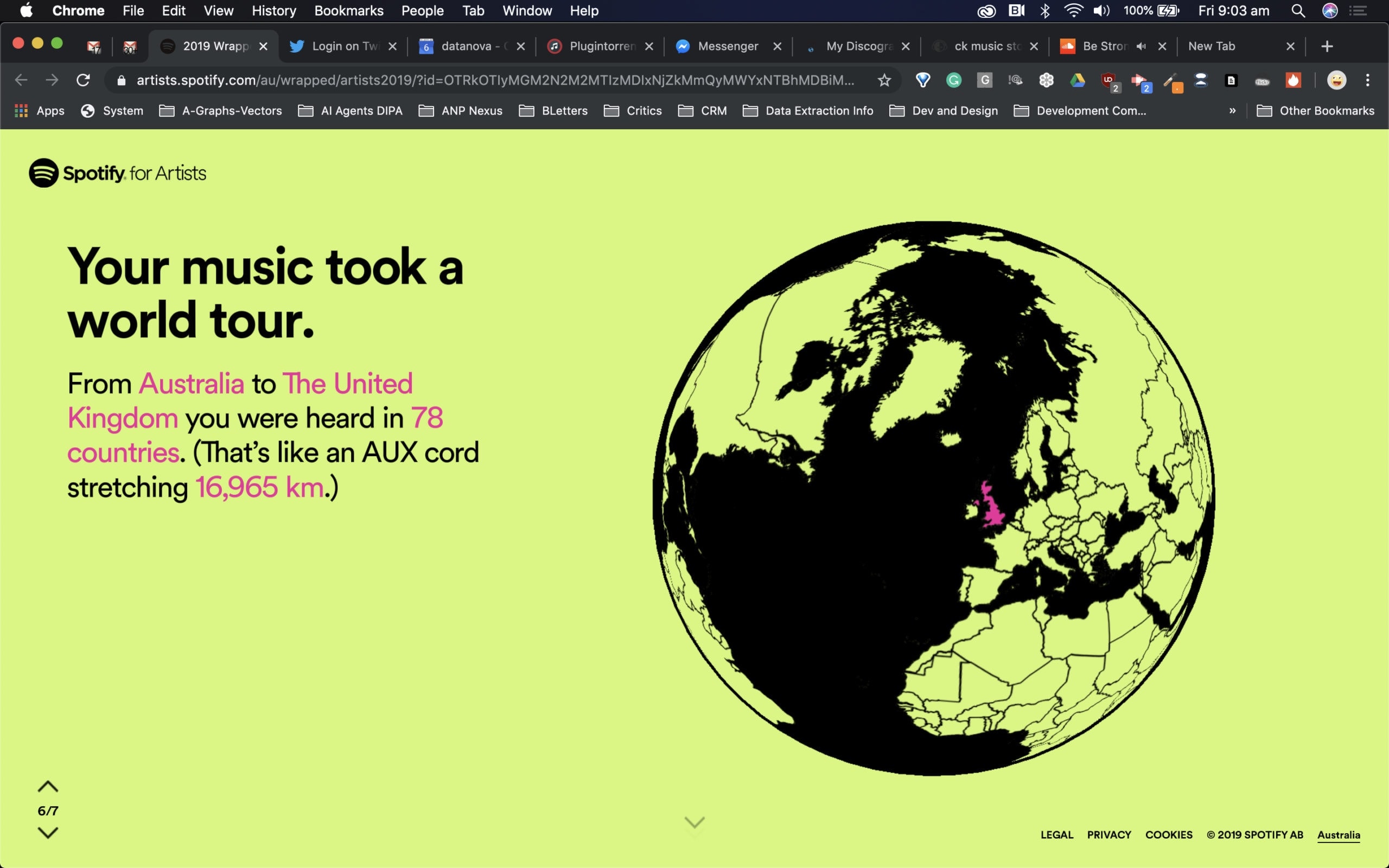
Task: Click the address bar URL
Action: [495, 80]
